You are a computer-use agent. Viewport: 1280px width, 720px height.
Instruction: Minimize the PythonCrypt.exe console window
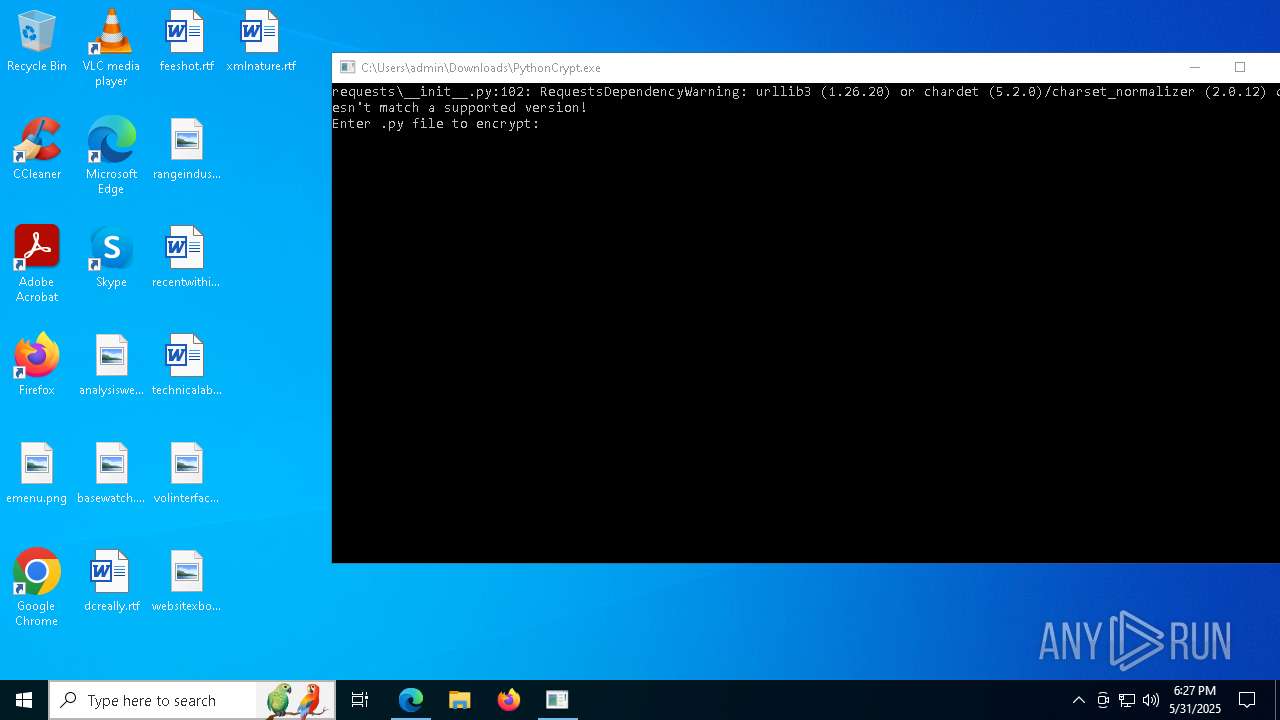pos(1194,67)
